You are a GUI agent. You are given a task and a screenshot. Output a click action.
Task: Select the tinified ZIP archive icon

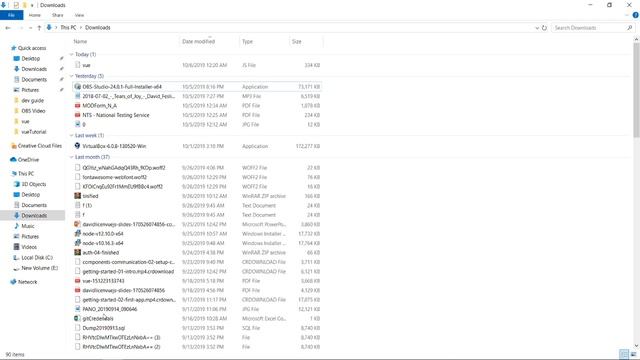[x=78, y=196]
